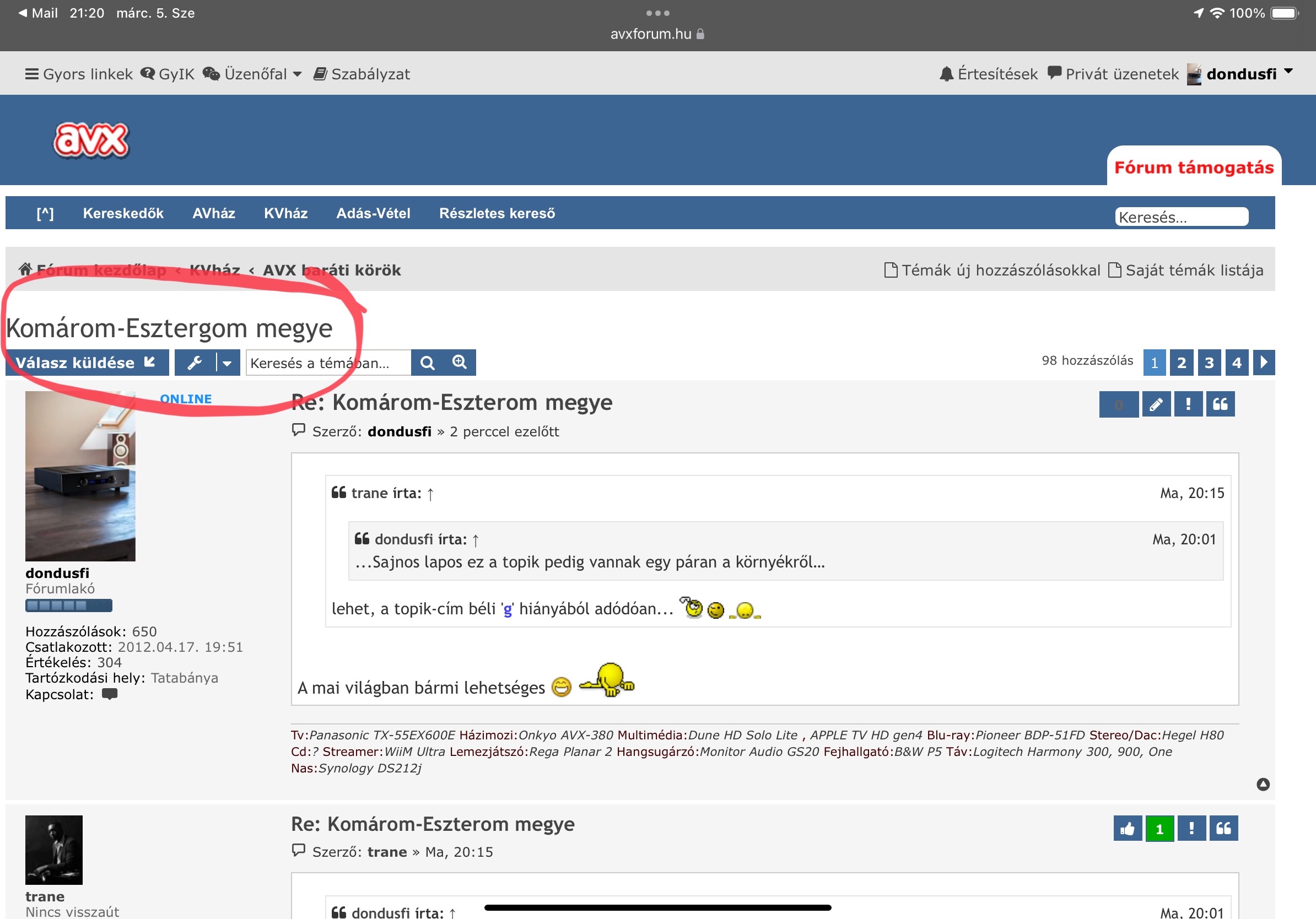Open private message icon next to Kapcsolat
Image resolution: width=1316 pixels, height=919 pixels.
(110, 694)
